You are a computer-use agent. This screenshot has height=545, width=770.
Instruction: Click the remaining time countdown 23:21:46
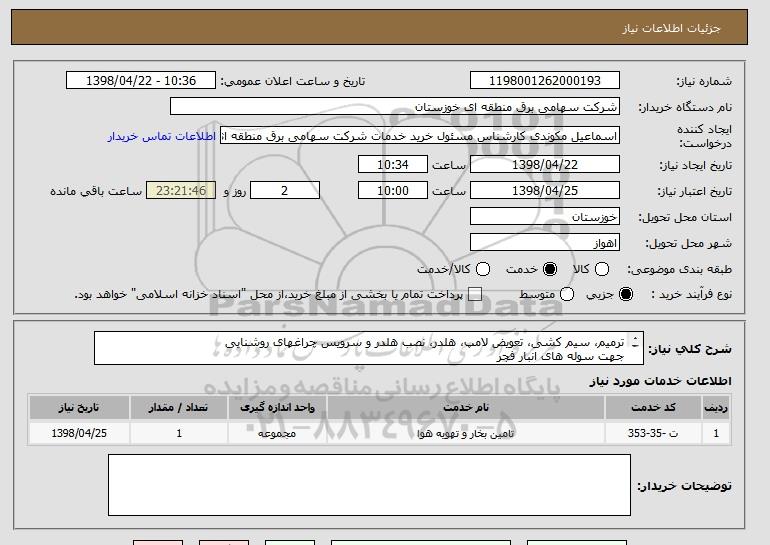coord(181,191)
